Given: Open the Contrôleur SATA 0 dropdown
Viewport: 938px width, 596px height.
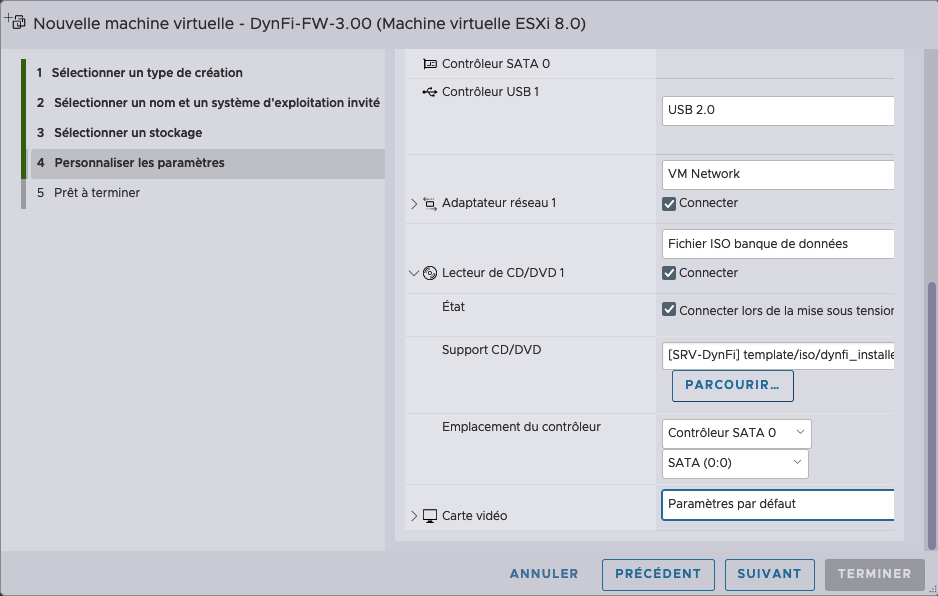Looking at the screenshot, I should 736,433.
